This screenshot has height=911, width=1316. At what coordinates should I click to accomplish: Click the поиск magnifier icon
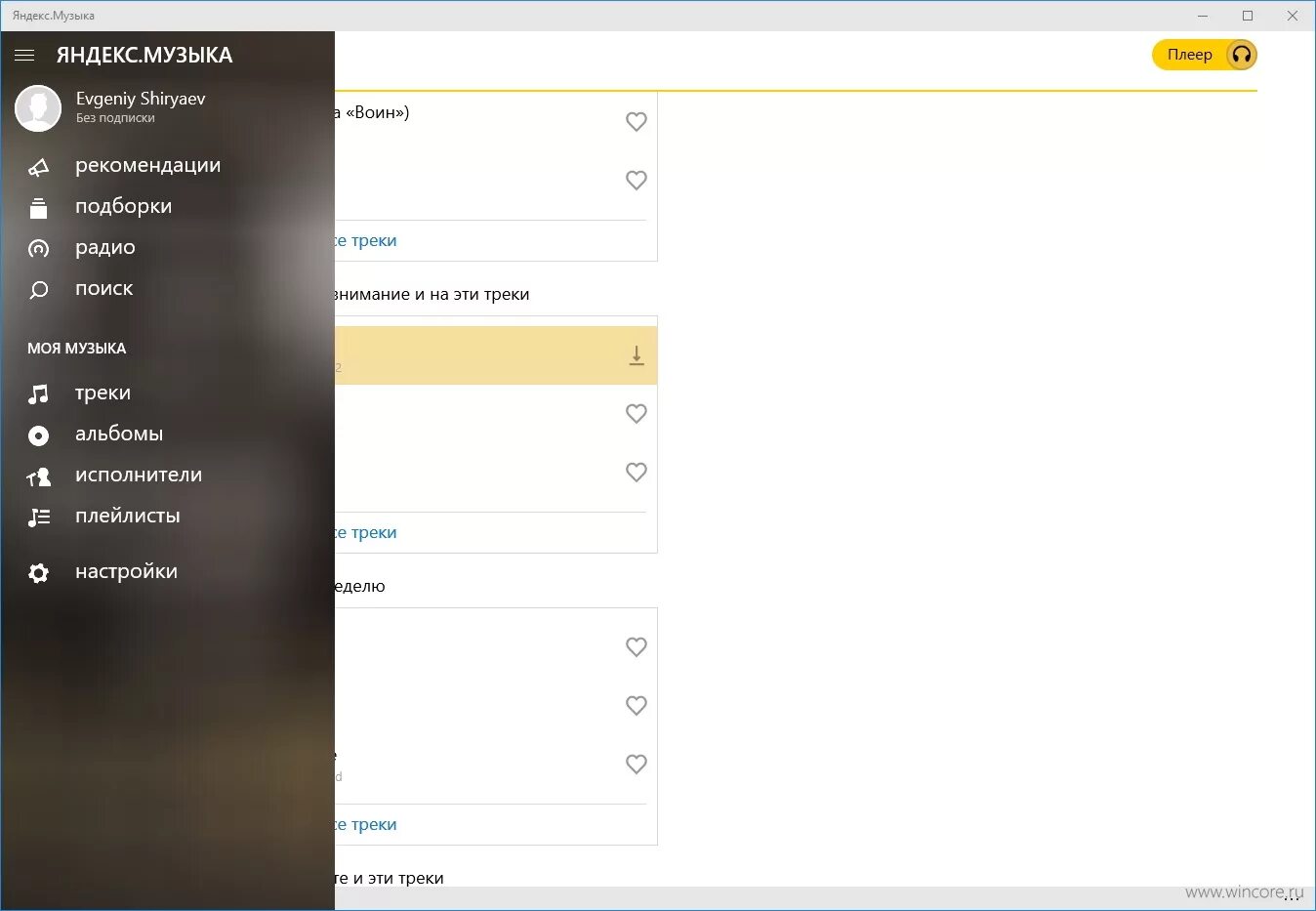[38, 290]
